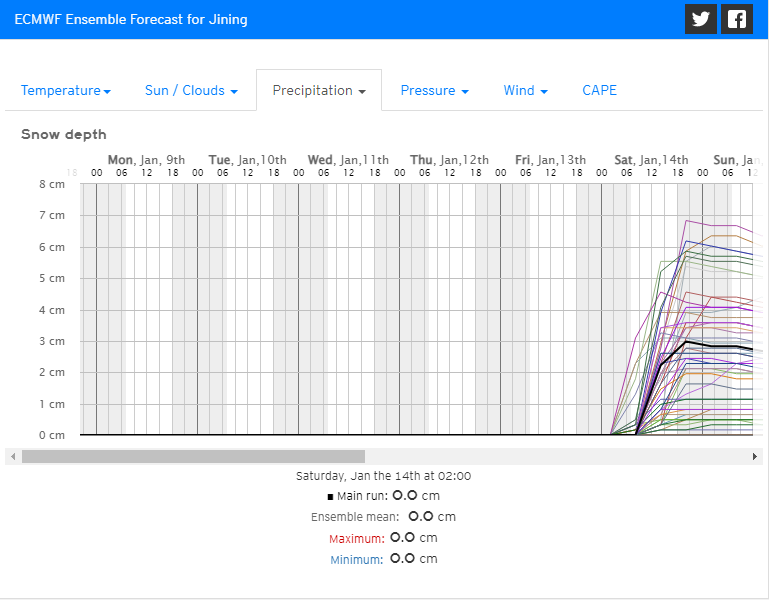This screenshot has width=769, height=600.
Task: Open the Sun / Clouds dropdown tab
Action: pos(191,90)
